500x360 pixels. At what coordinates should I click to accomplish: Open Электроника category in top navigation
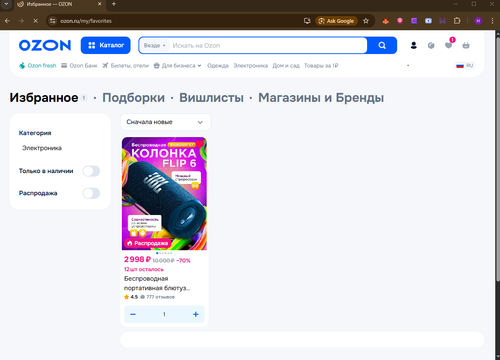coord(250,66)
